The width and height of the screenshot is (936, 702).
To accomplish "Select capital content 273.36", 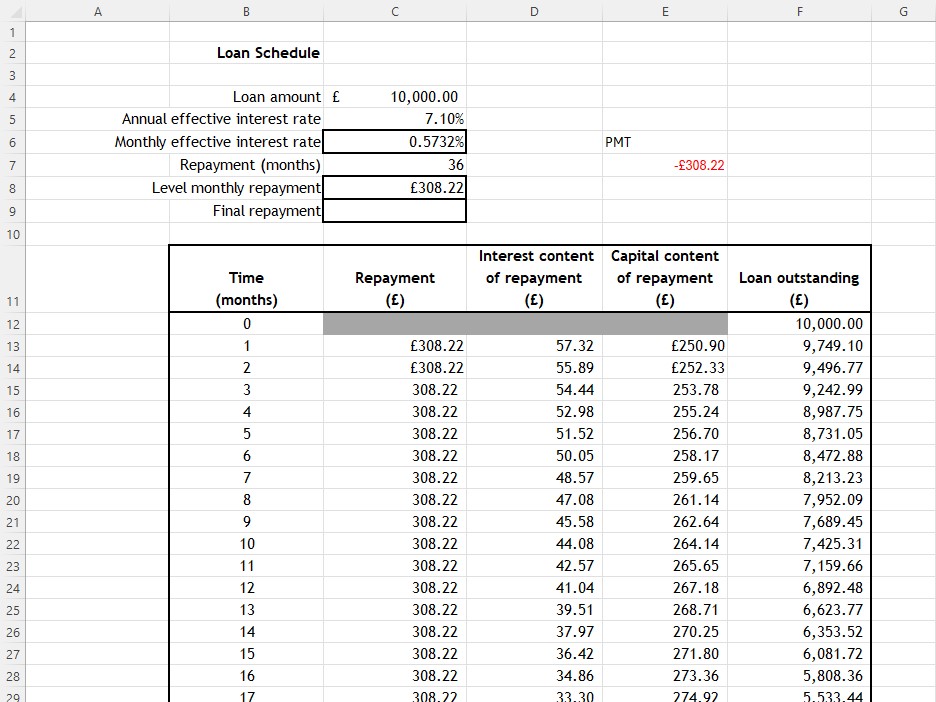I will pos(696,676).
